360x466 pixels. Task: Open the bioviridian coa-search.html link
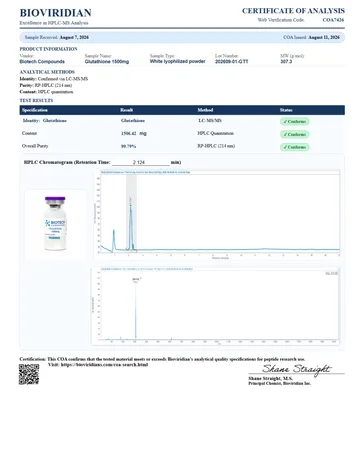(104, 365)
